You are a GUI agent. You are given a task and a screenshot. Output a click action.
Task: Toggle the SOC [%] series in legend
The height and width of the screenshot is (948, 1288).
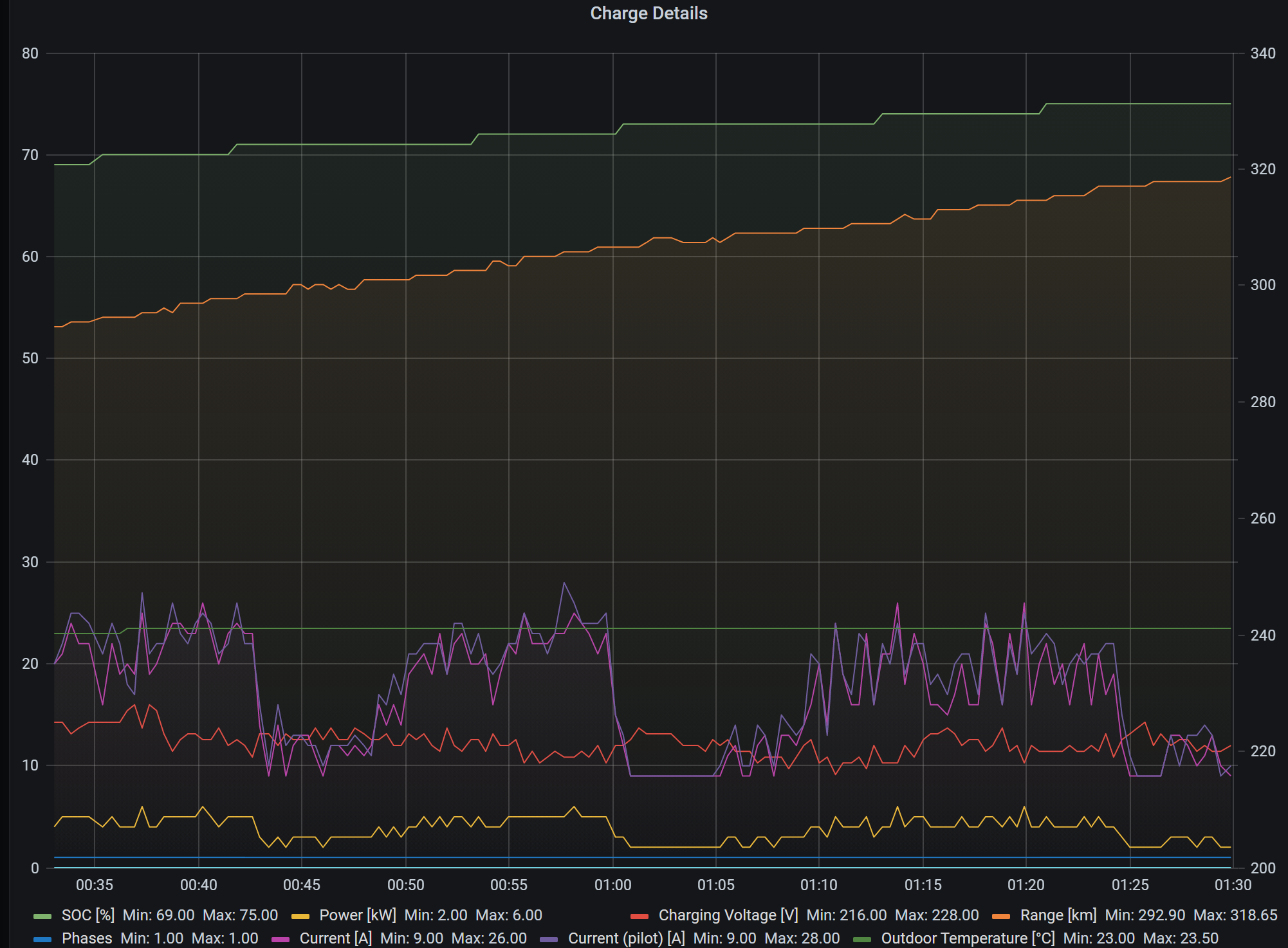pos(87,915)
